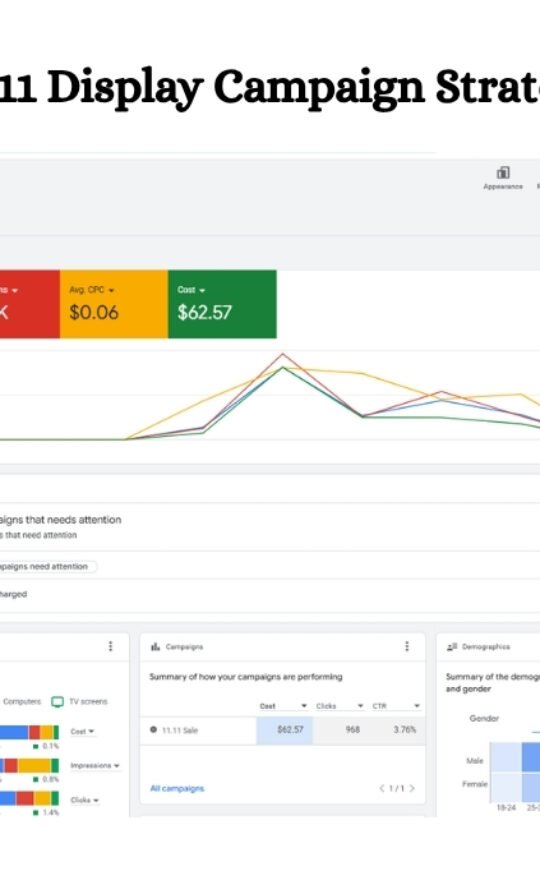Click the TV screens legend icon
This screenshot has height=894, width=540.
click(x=58, y=701)
